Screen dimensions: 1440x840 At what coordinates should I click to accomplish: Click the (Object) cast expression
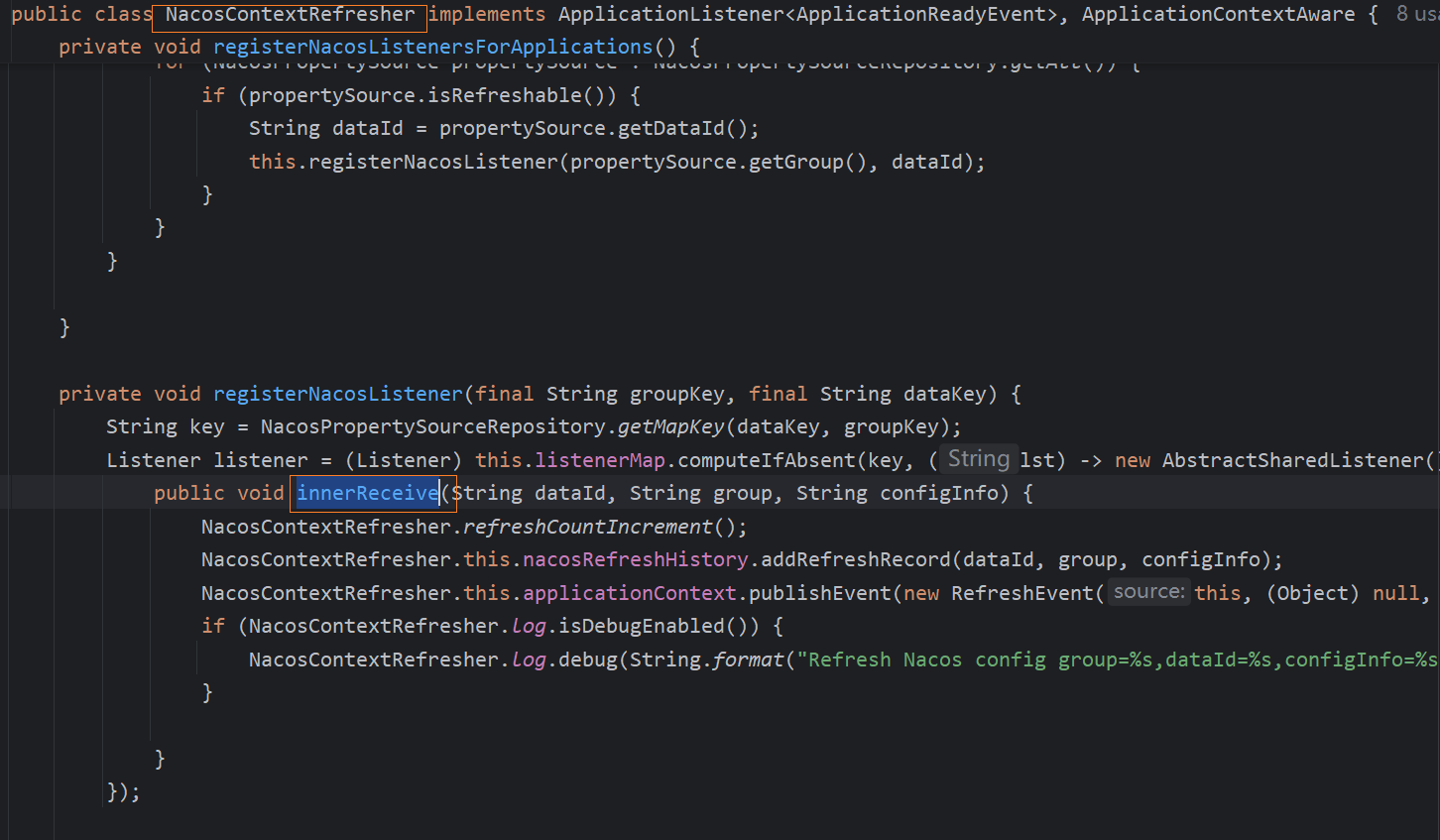[x=1314, y=593]
